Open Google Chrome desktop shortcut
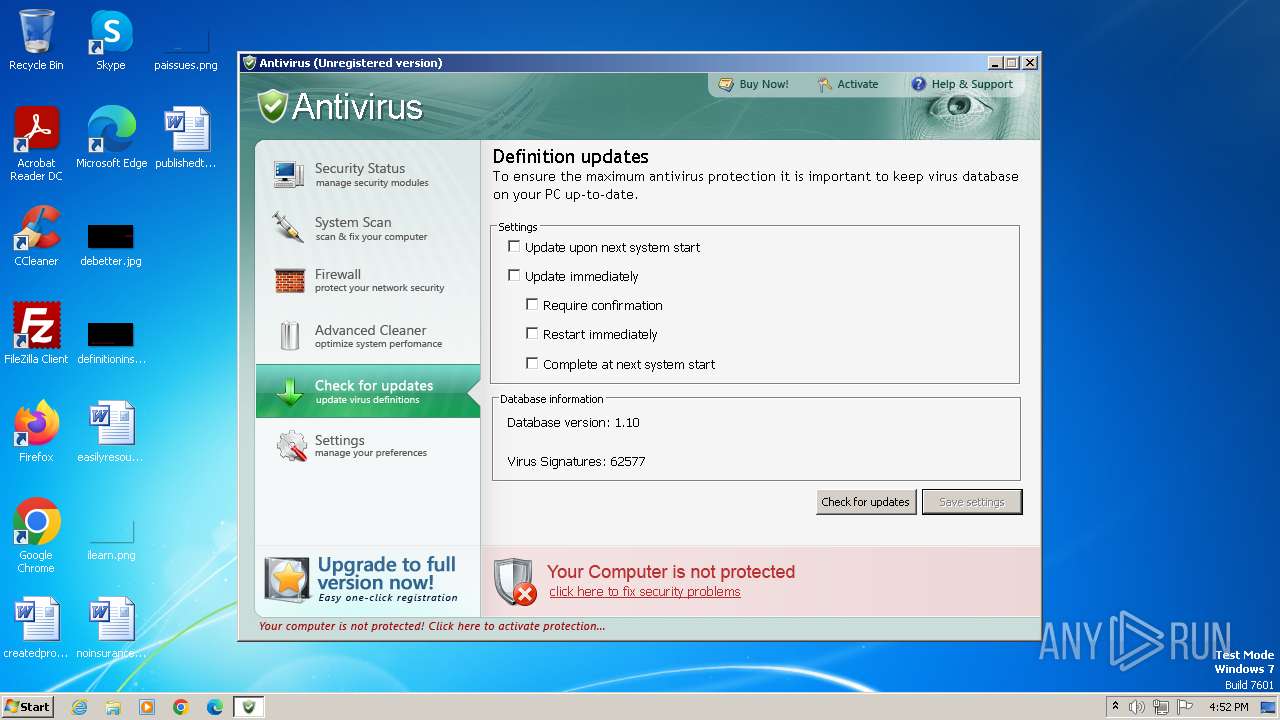This screenshot has height=720, width=1280. pos(36,535)
